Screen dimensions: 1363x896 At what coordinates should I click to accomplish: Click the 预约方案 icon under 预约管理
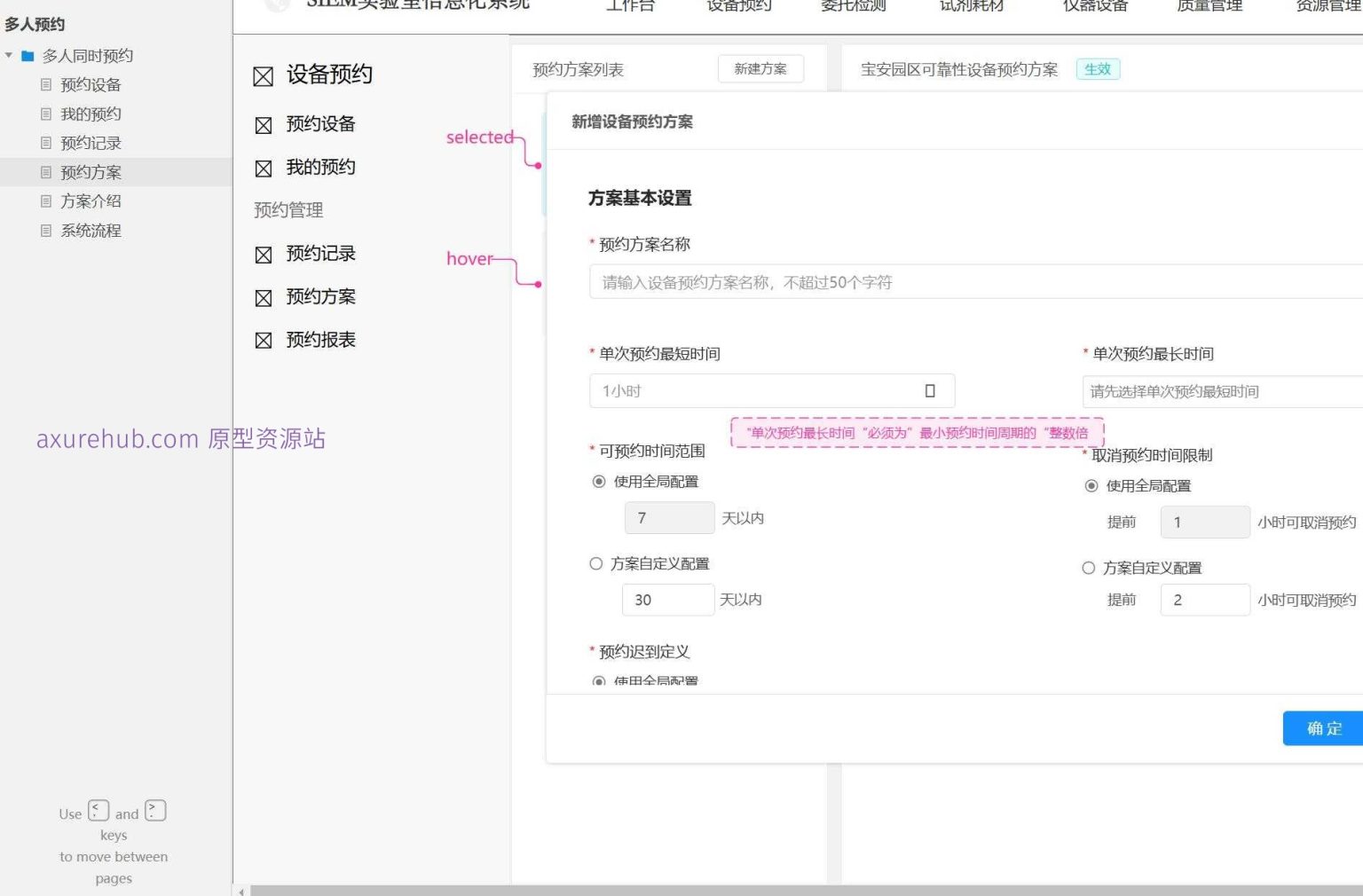(264, 297)
